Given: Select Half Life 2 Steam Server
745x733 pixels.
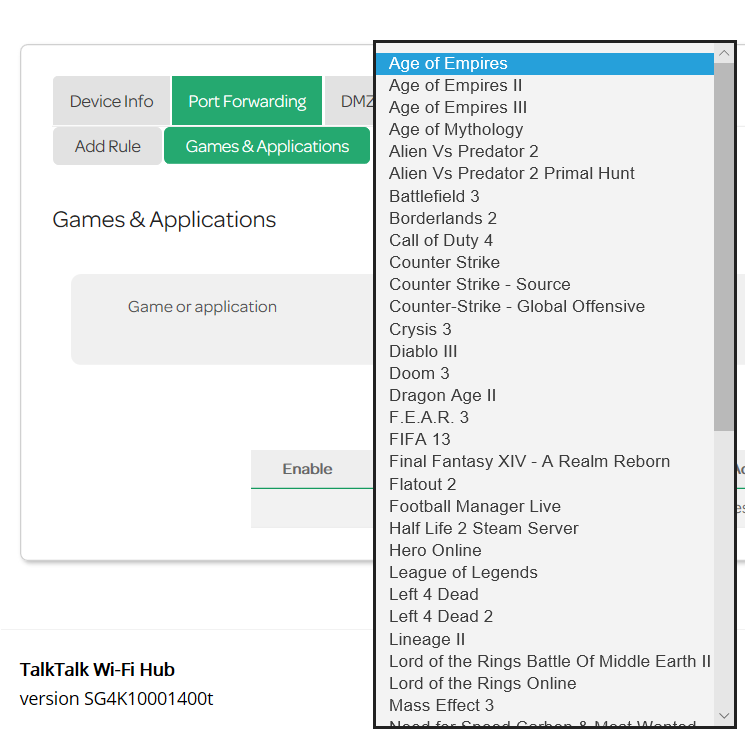Looking at the screenshot, I should [545, 528].
